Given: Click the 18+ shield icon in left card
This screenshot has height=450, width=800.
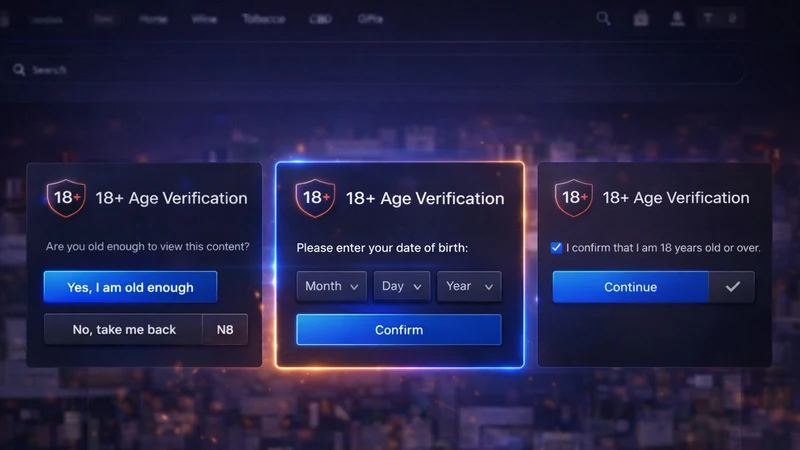Looking at the screenshot, I should 66,198.
